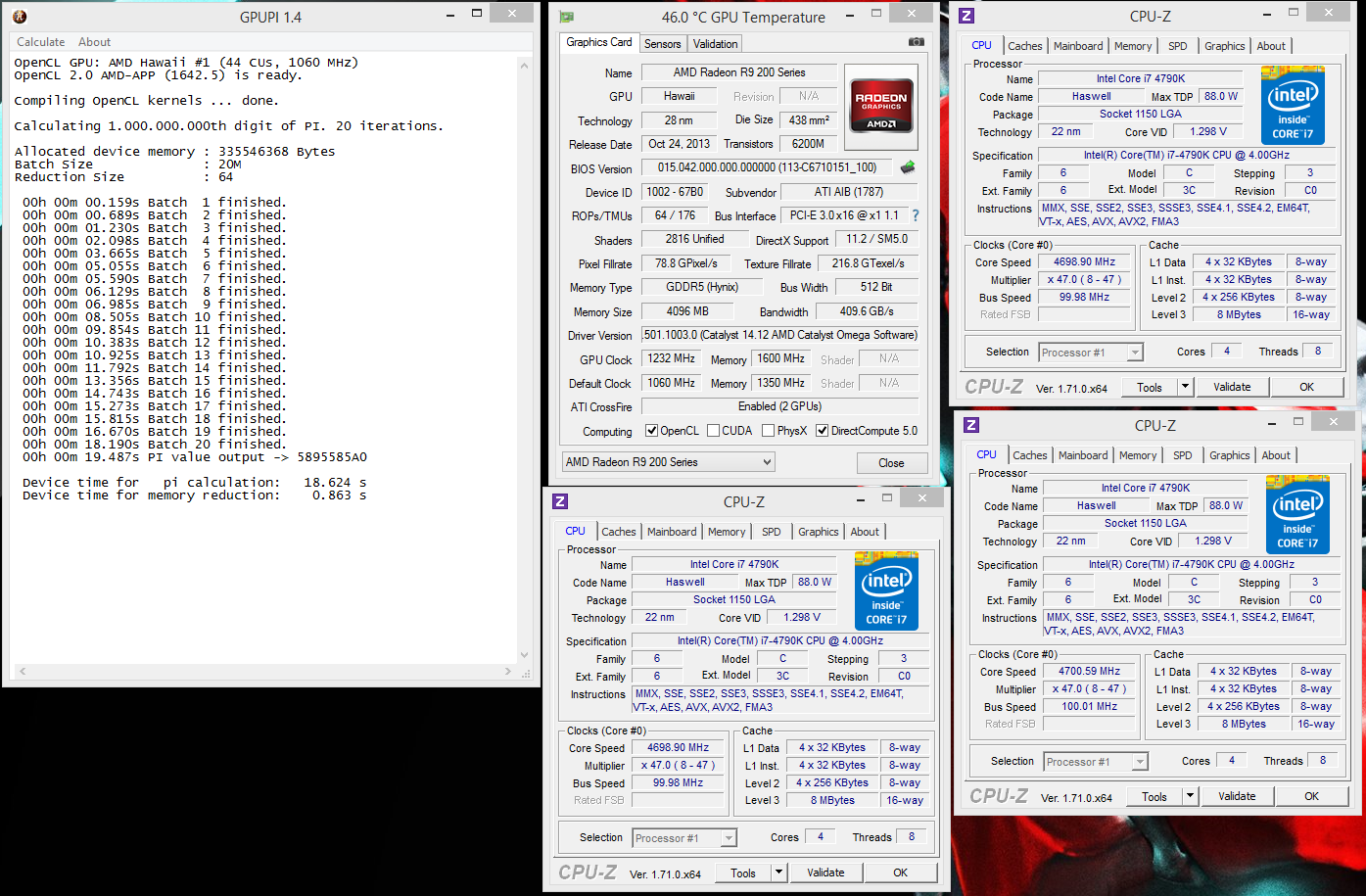Click the ATI CrossFire value Enabled (2 GPUs)
The image size is (1366, 896).
(x=780, y=406)
